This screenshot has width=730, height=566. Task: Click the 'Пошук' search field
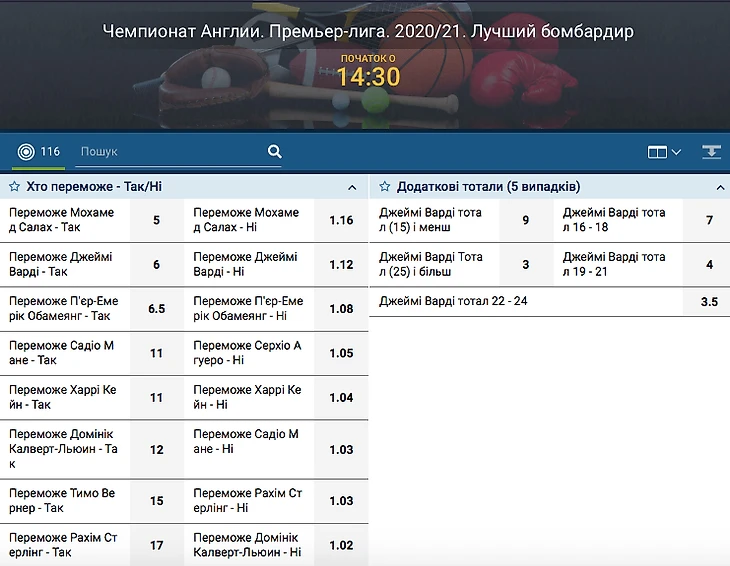point(170,152)
